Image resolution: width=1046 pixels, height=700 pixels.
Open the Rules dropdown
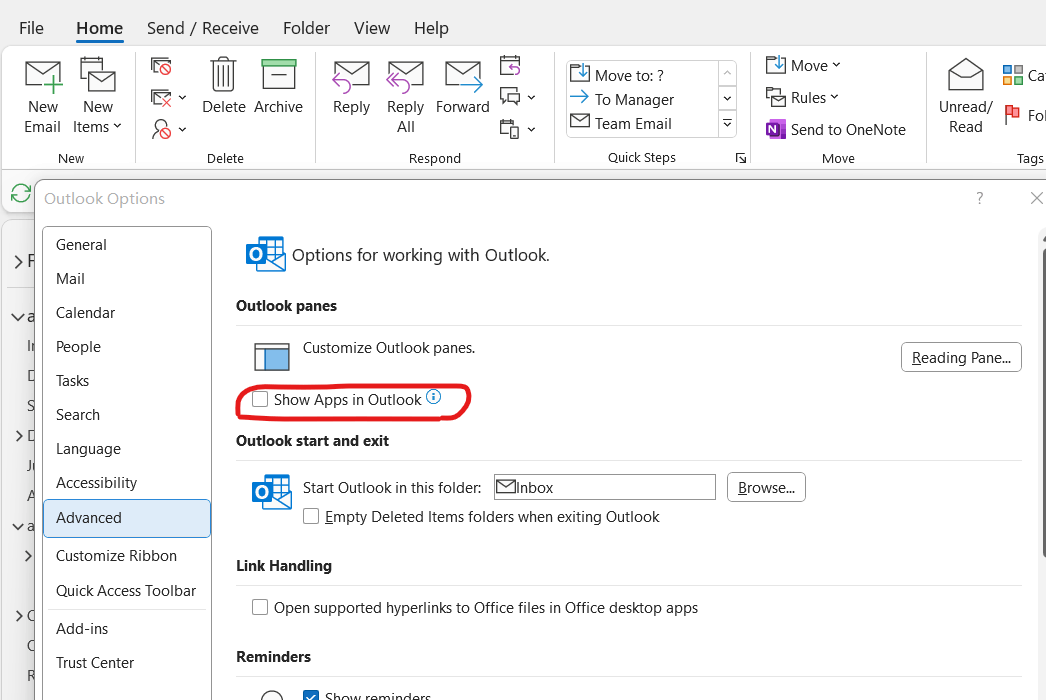802,97
